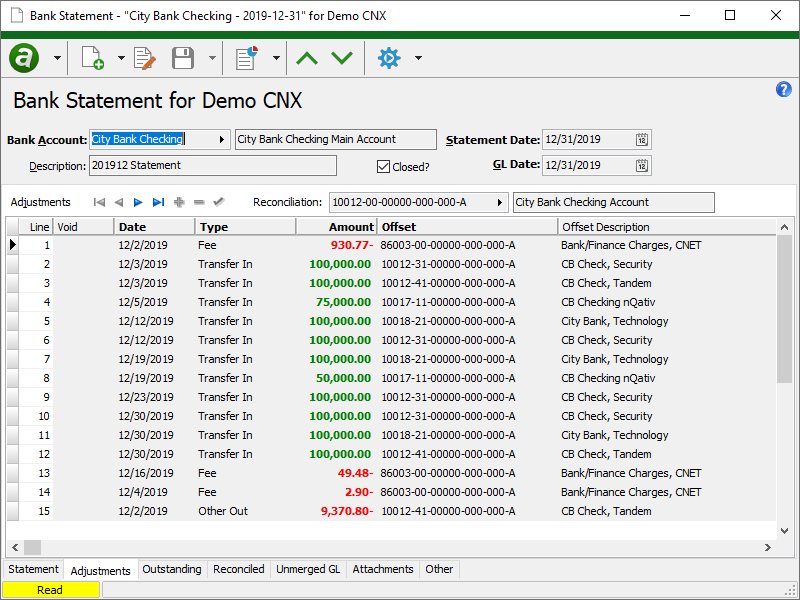Image resolution: width=800 pixels, height=600 pixels.
Task: Switch to the Unmerged GL tab
Action: point(308,569)
